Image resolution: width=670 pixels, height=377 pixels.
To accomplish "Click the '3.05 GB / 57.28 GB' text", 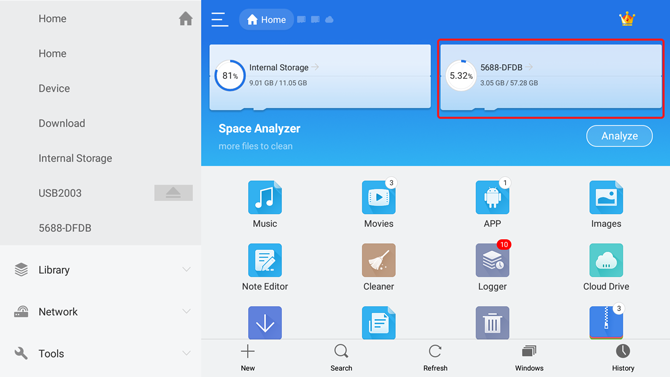I will [x=509, y=83].
